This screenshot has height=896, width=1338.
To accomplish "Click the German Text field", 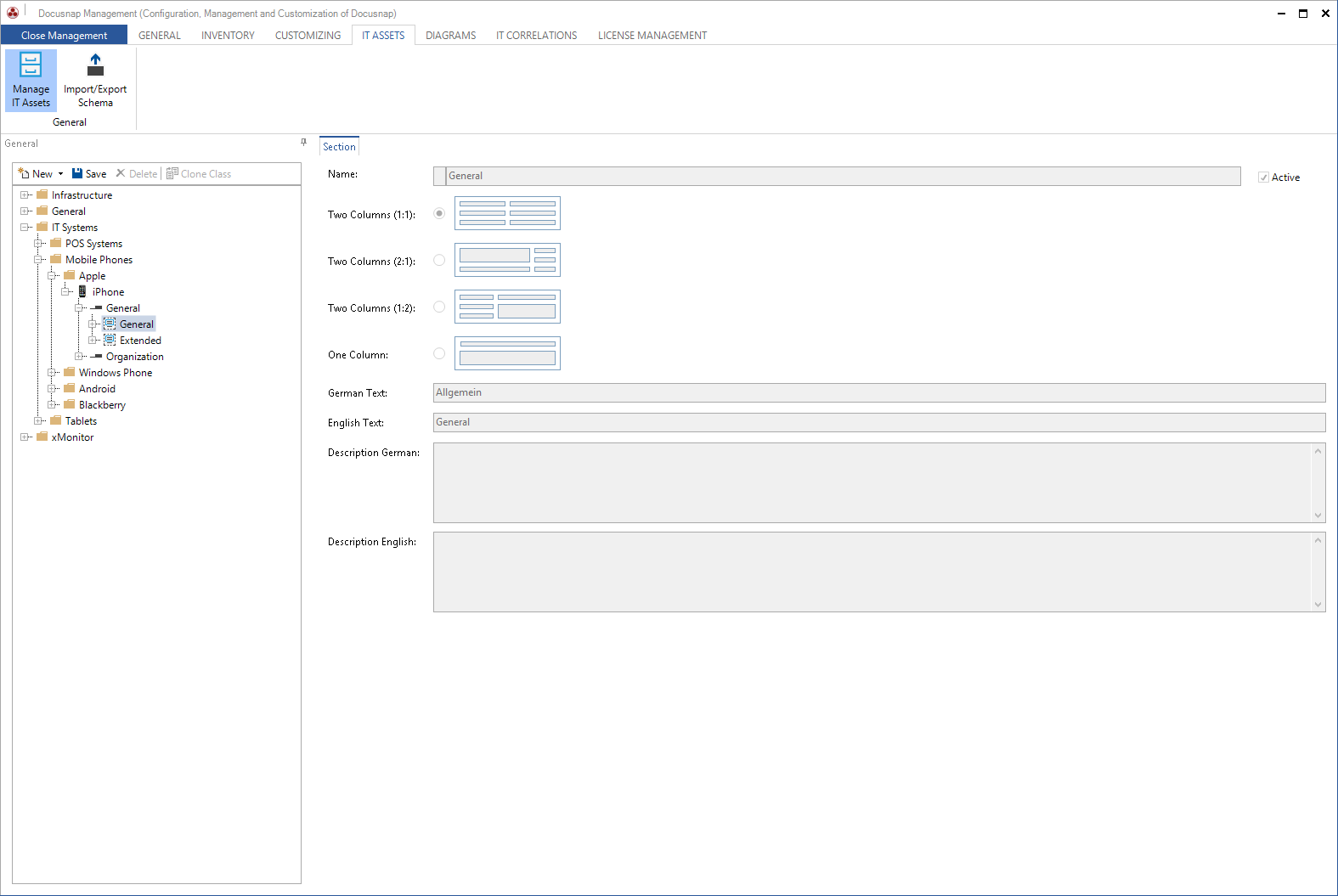I will click(x=879, y=392).
